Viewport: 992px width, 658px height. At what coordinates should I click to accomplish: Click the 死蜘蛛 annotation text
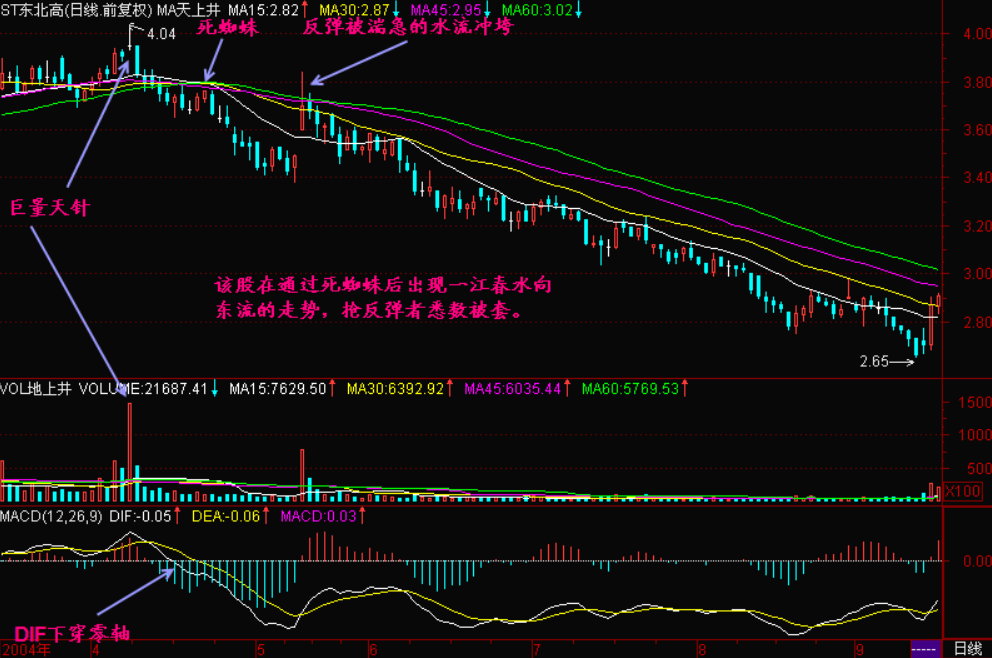point(227,28)
